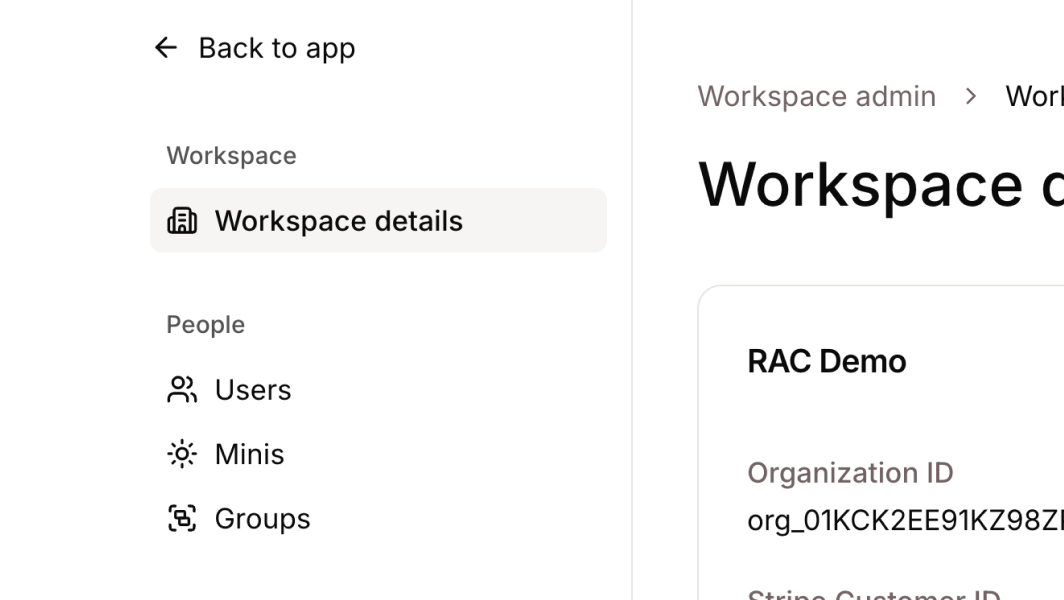Click the Minis sun icon
The width and height of the screenshot is (1064, 600).
click(x=182, y=454)
